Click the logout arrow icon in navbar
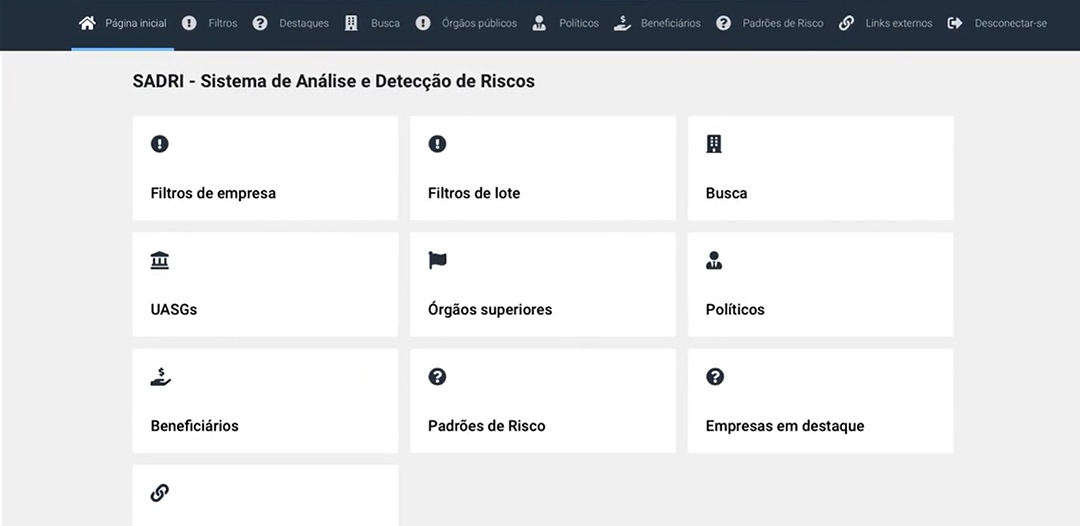Screen dimensions: 1080x526 click(x=955, y=23)
